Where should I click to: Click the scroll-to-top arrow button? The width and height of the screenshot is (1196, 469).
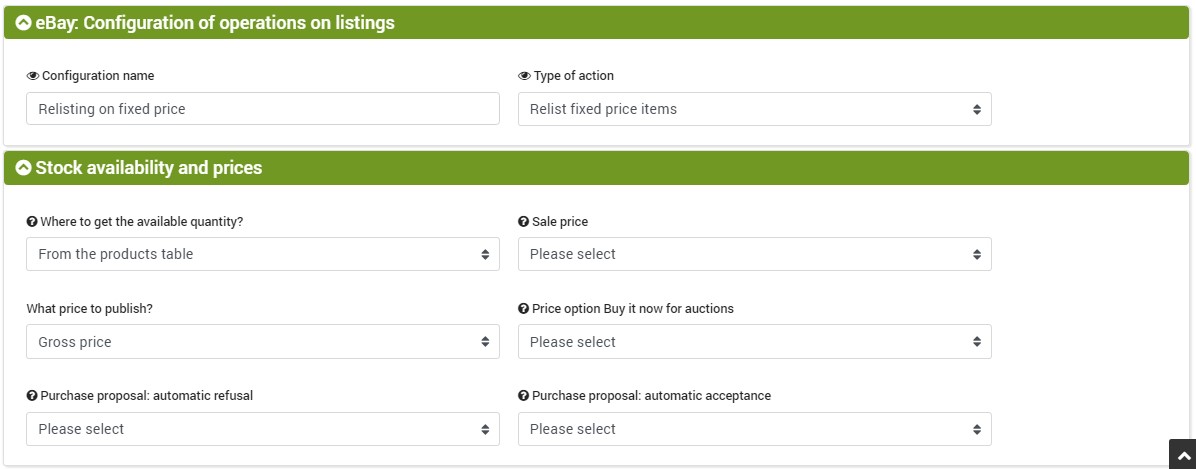[1182, 455]
